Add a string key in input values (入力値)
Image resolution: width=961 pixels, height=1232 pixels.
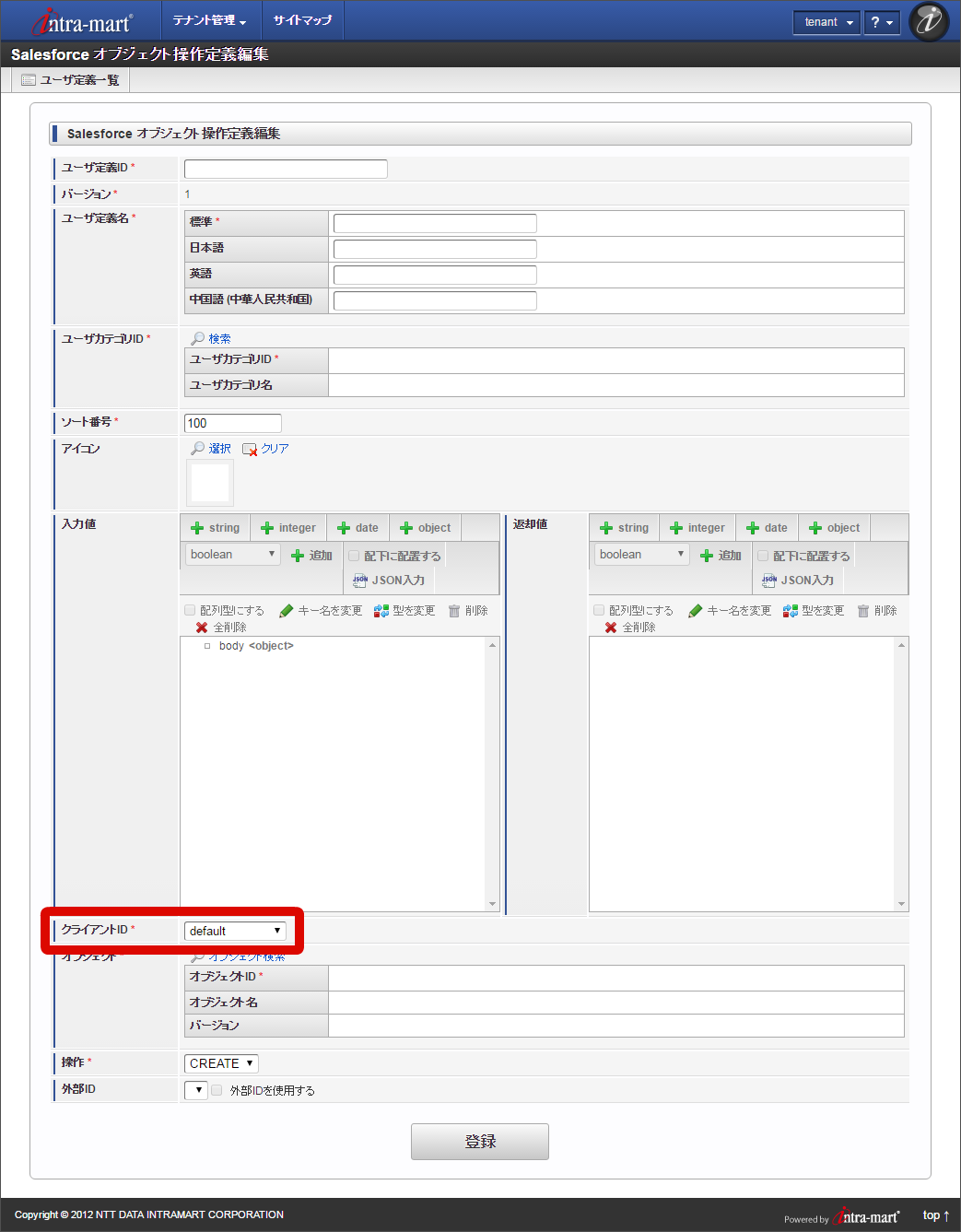click(x=216, y=528)
